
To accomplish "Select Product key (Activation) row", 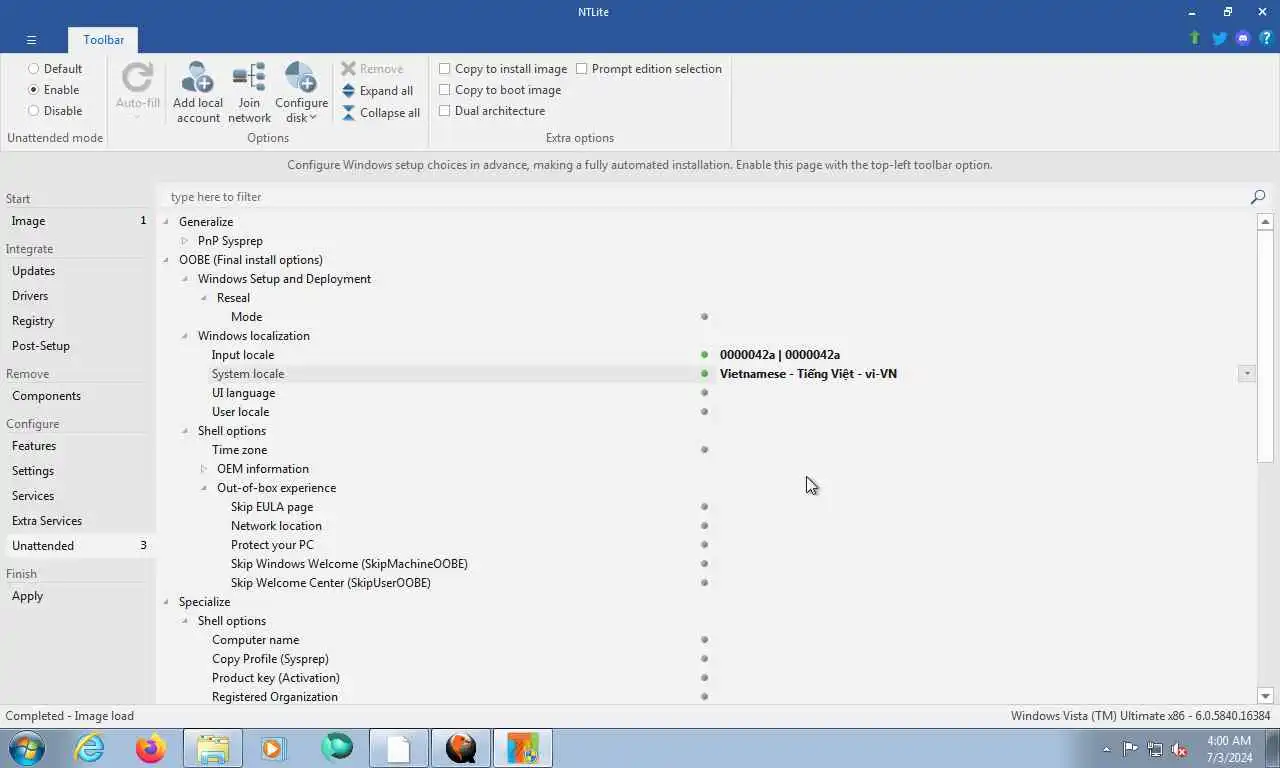I will coord(706,678).
